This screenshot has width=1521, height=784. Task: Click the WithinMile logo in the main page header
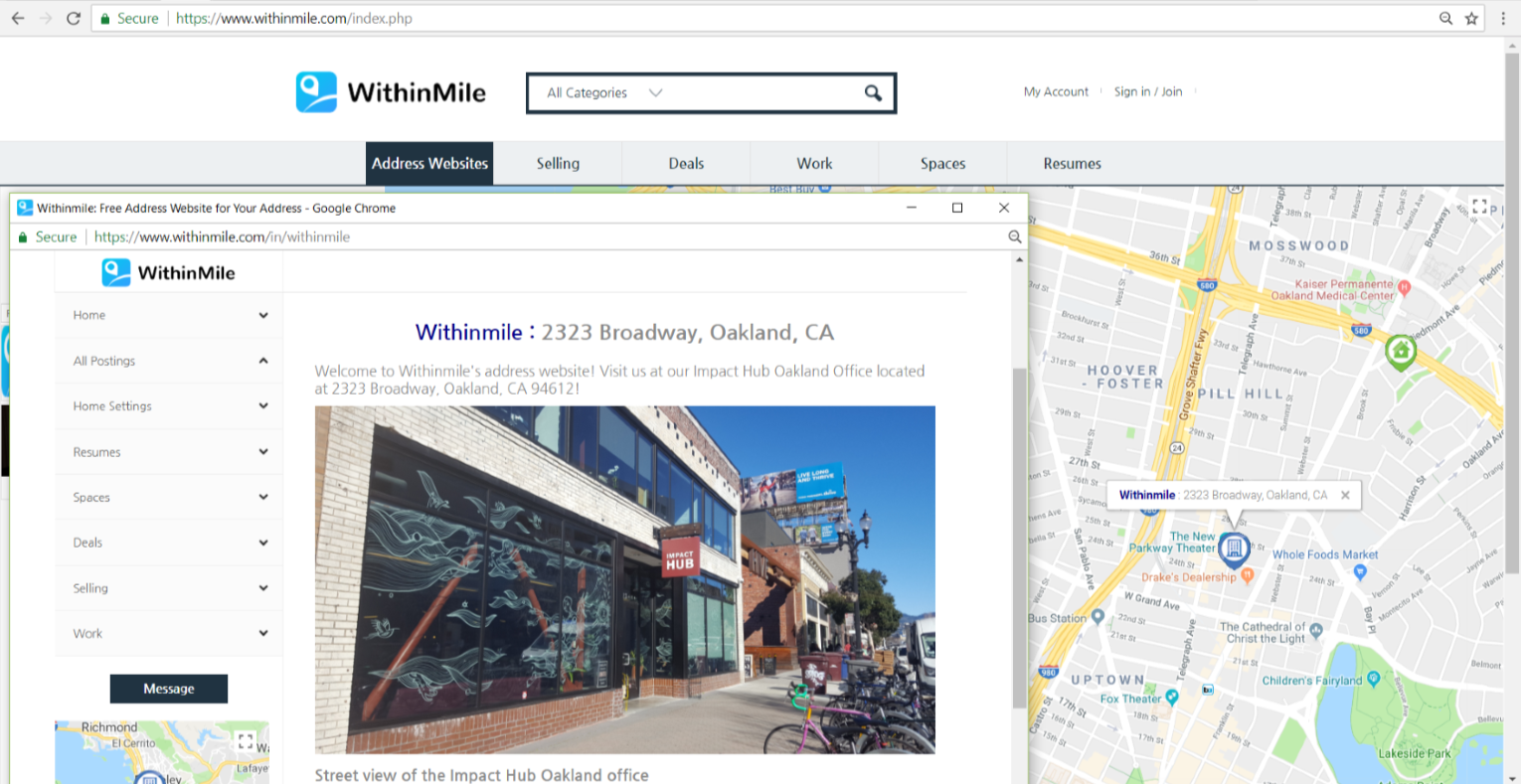click(x=392, y=92)
